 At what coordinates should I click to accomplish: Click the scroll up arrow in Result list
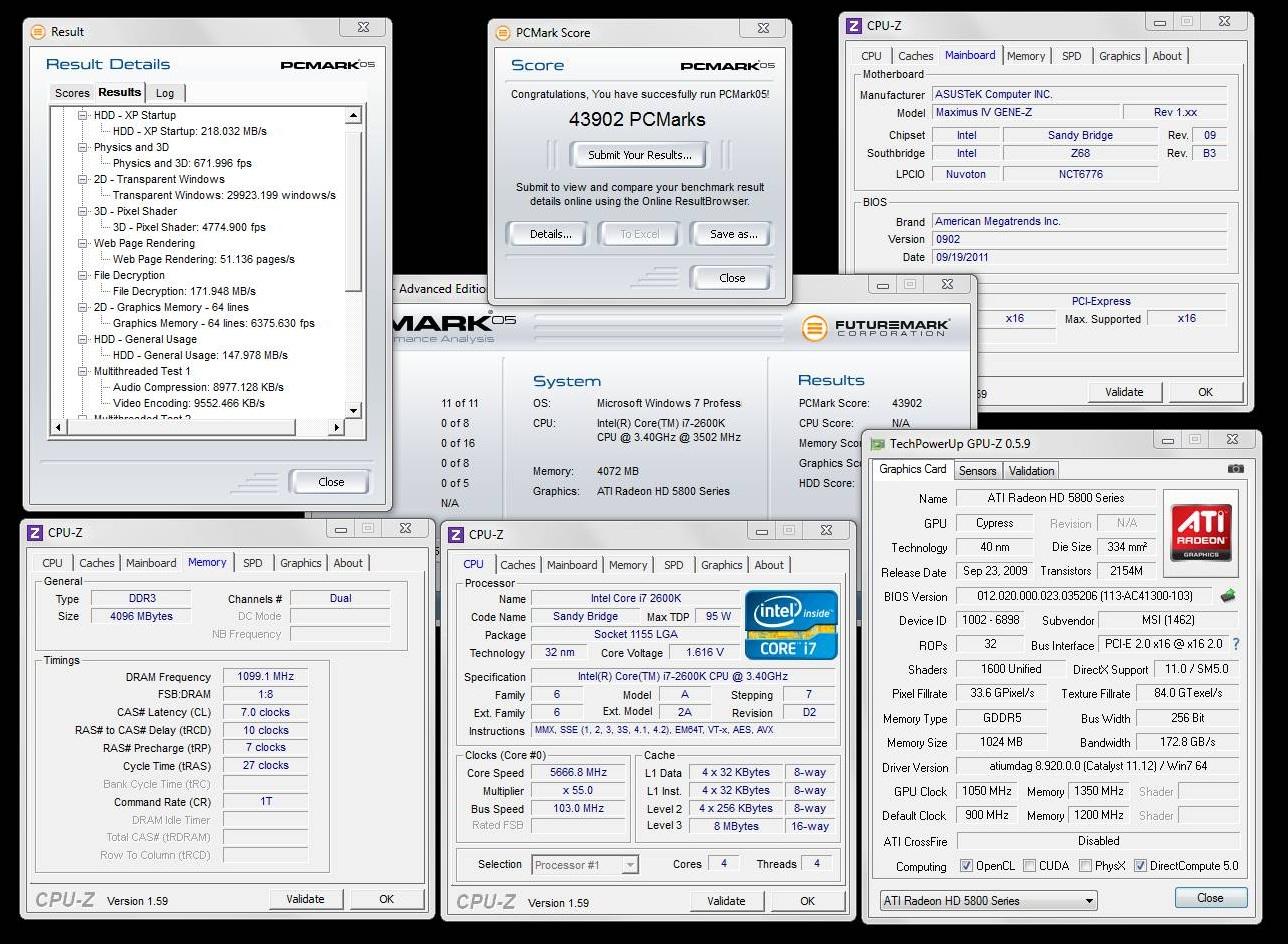(x=353, y=116)
